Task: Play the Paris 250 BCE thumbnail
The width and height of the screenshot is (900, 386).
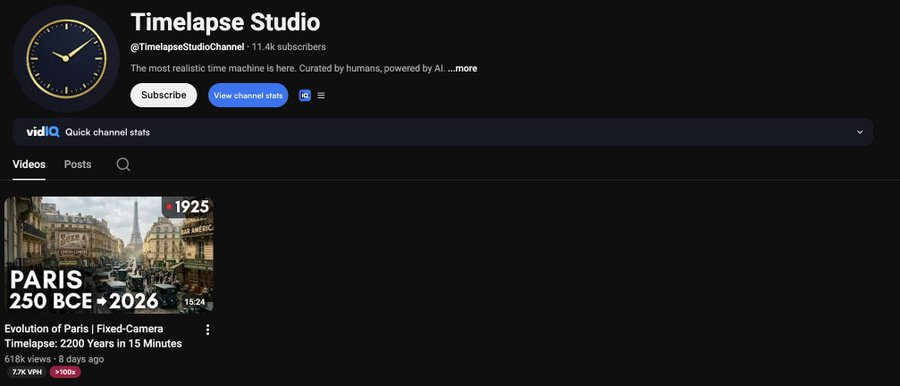Action: pyautogui.click(x=108, y=255)
